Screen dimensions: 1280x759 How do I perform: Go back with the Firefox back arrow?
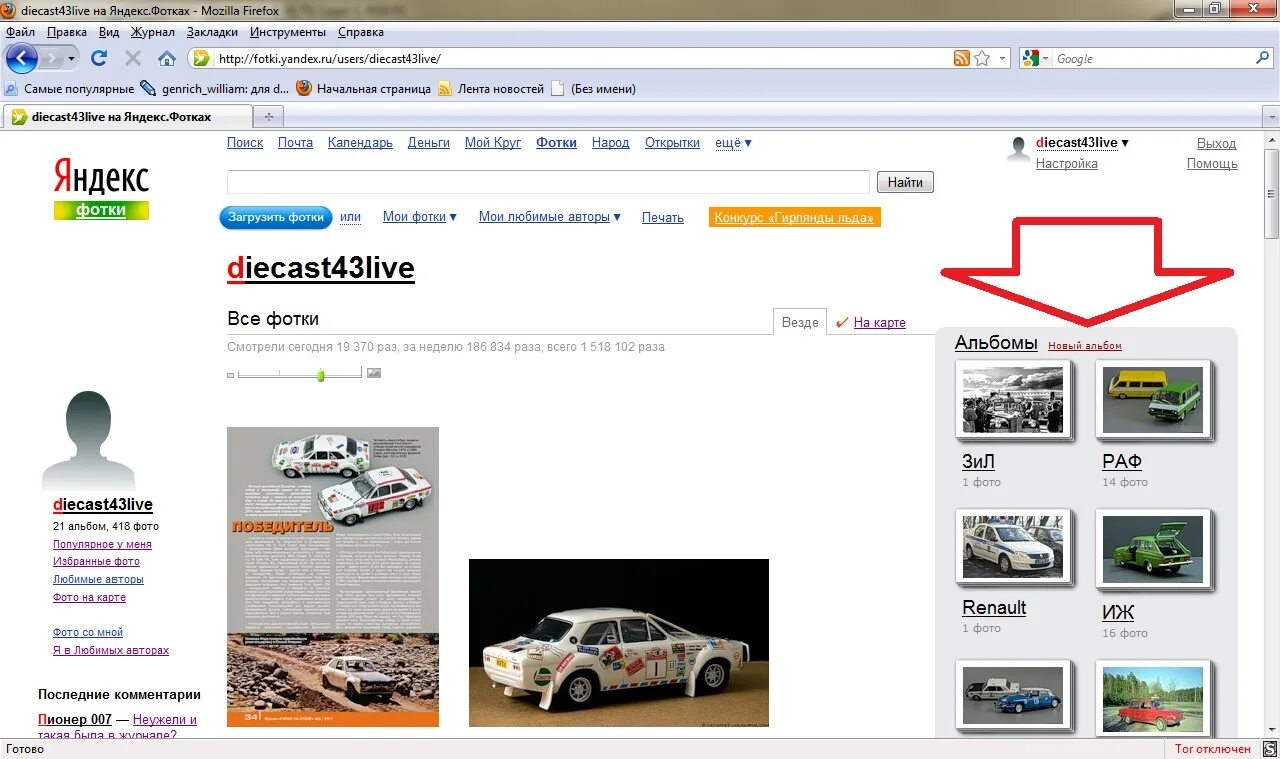21,58
